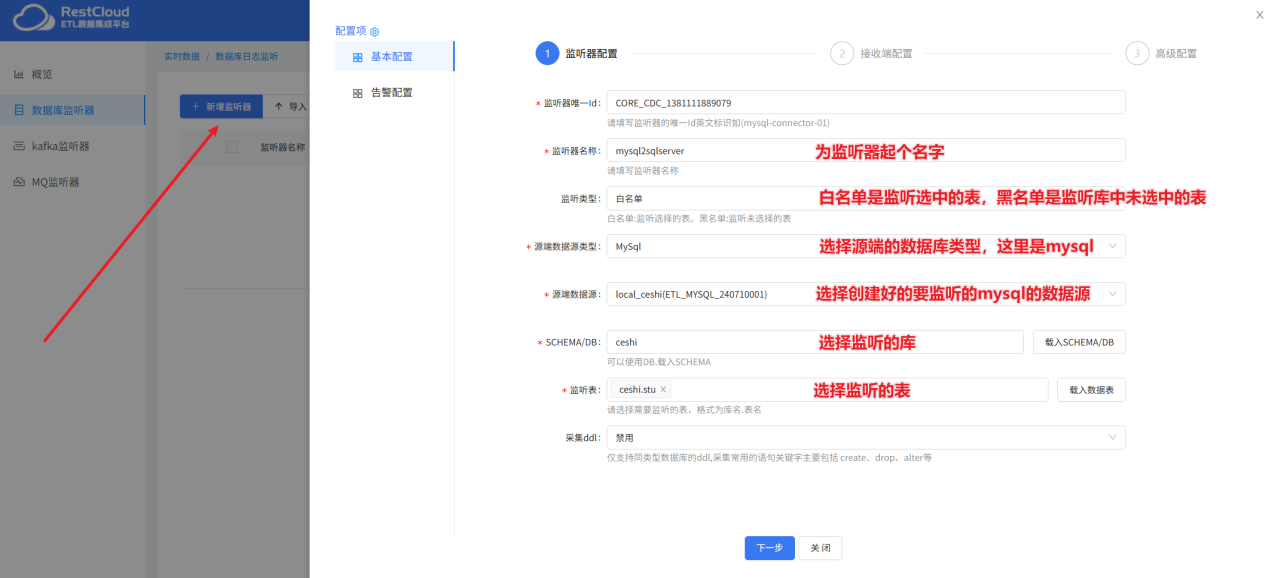Open the 监听类型 dropdown showing 白名单
1269x578 pixels.
866,197
